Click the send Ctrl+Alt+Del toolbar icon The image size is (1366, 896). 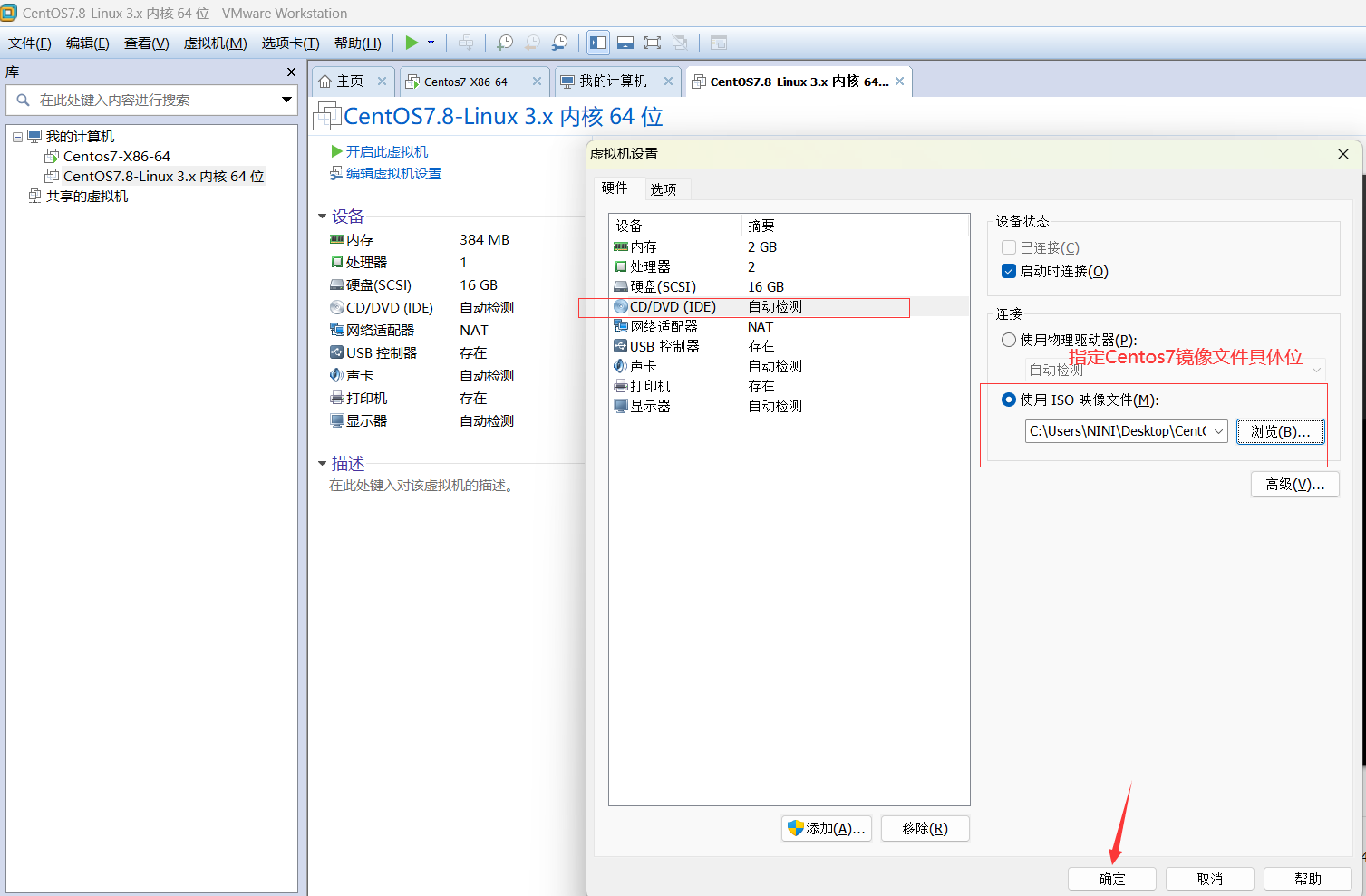466,43
